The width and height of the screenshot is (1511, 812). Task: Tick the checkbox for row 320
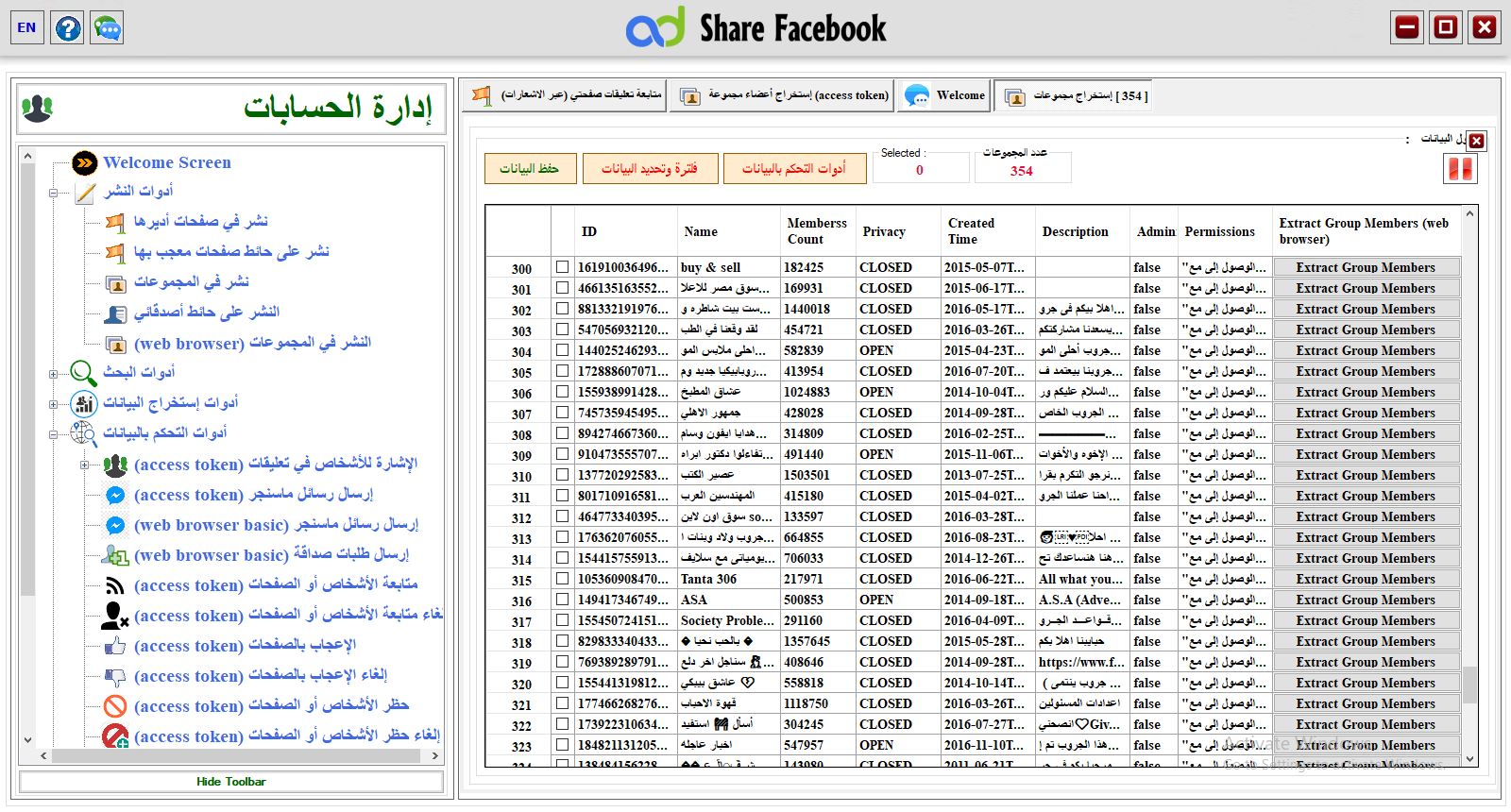(563, 683)
